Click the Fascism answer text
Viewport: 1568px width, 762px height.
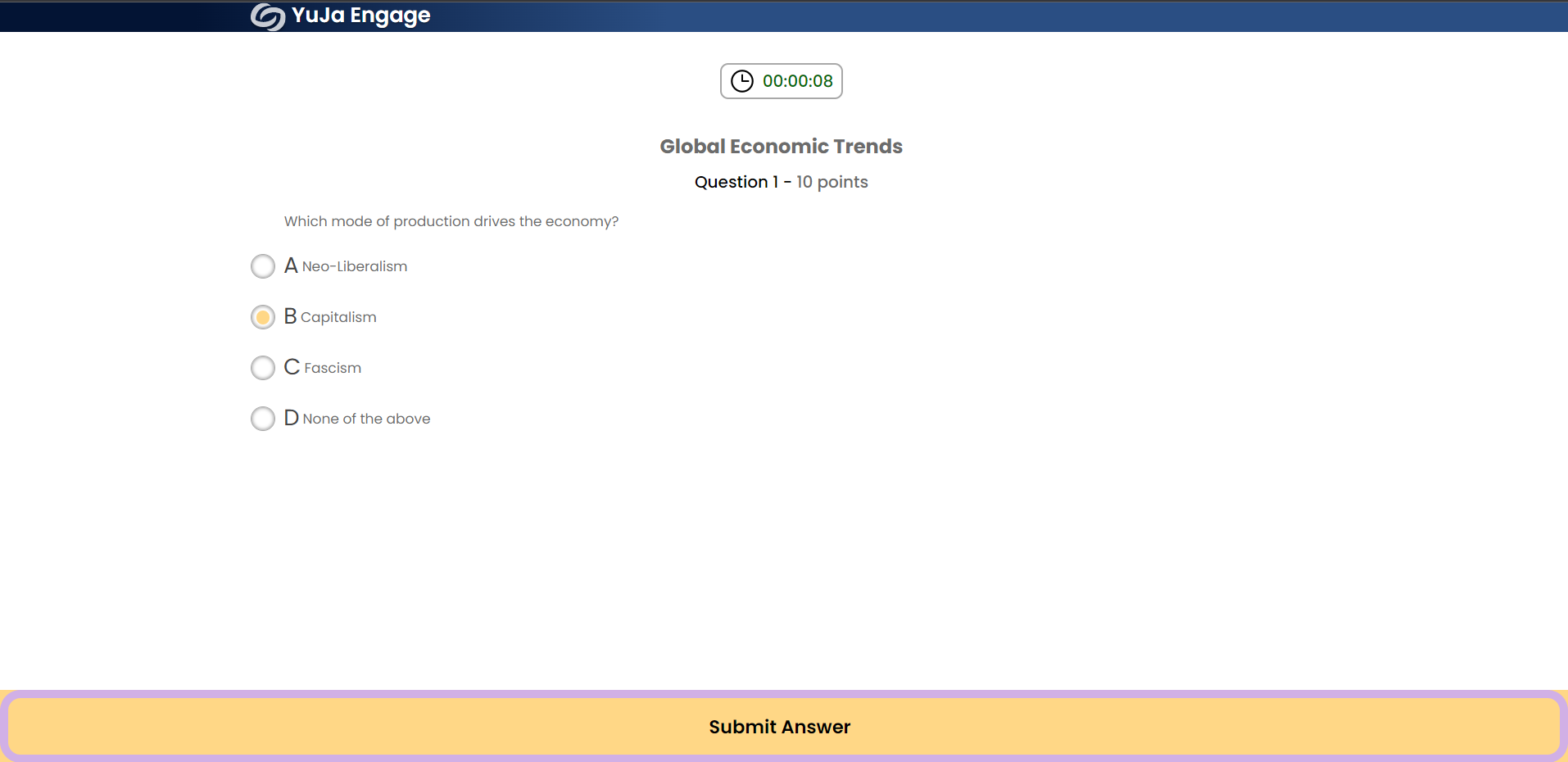point(332,369)
